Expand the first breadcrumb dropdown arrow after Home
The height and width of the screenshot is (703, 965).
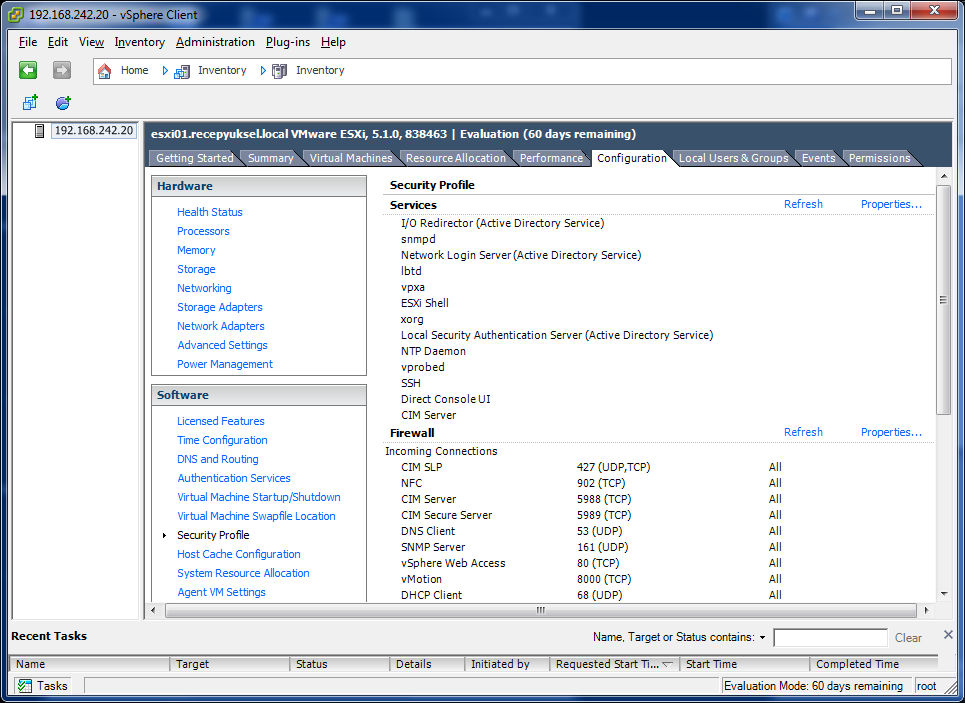point(165,71)
